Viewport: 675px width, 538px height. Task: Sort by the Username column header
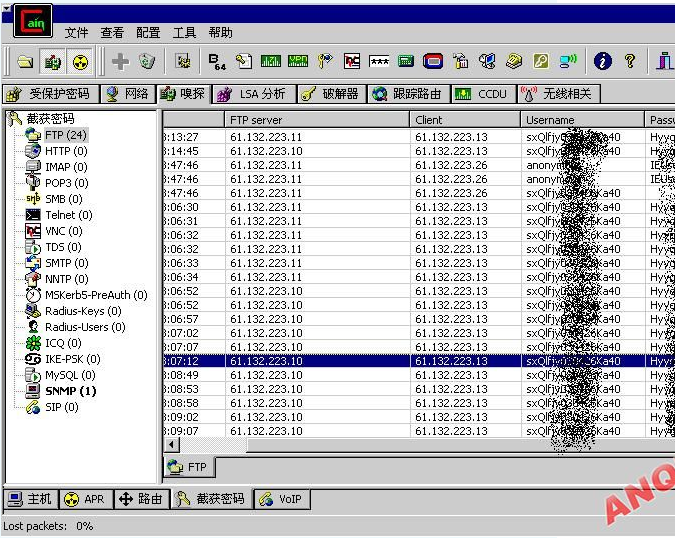click(x=582, y=120)
